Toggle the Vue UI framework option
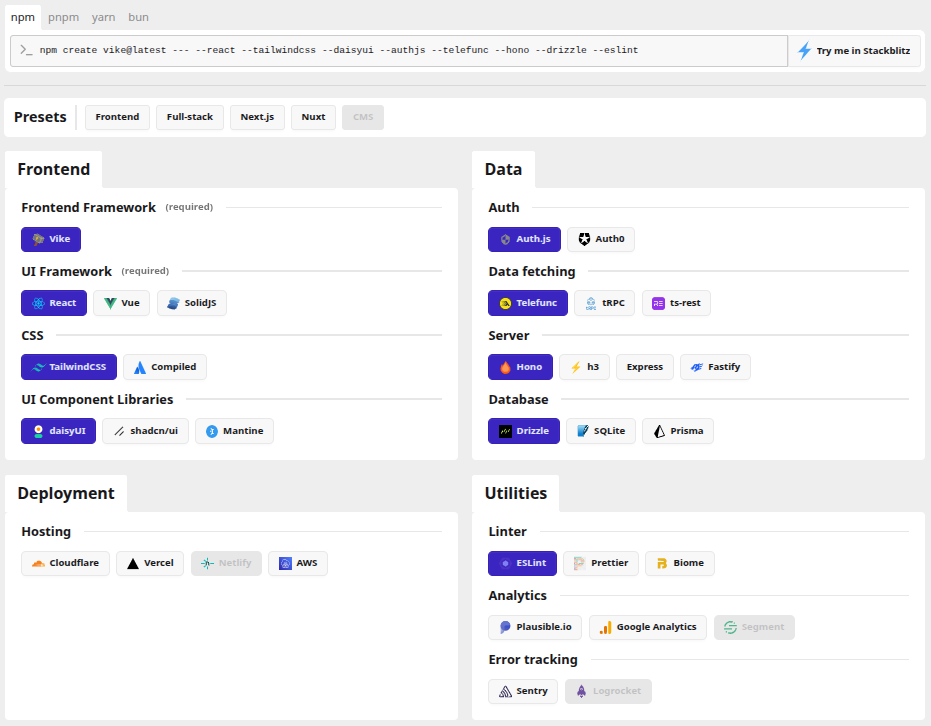 (121, 303)
